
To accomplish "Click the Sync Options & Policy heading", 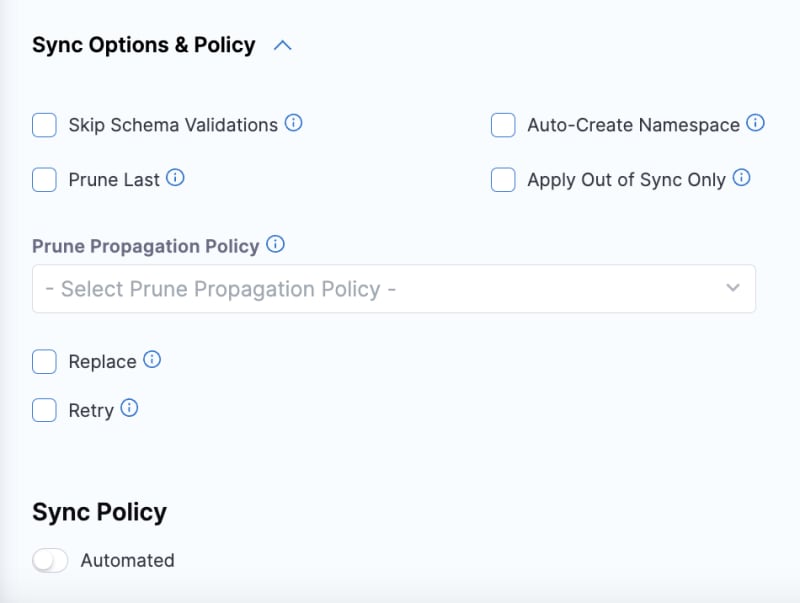I will pos(144,46).
